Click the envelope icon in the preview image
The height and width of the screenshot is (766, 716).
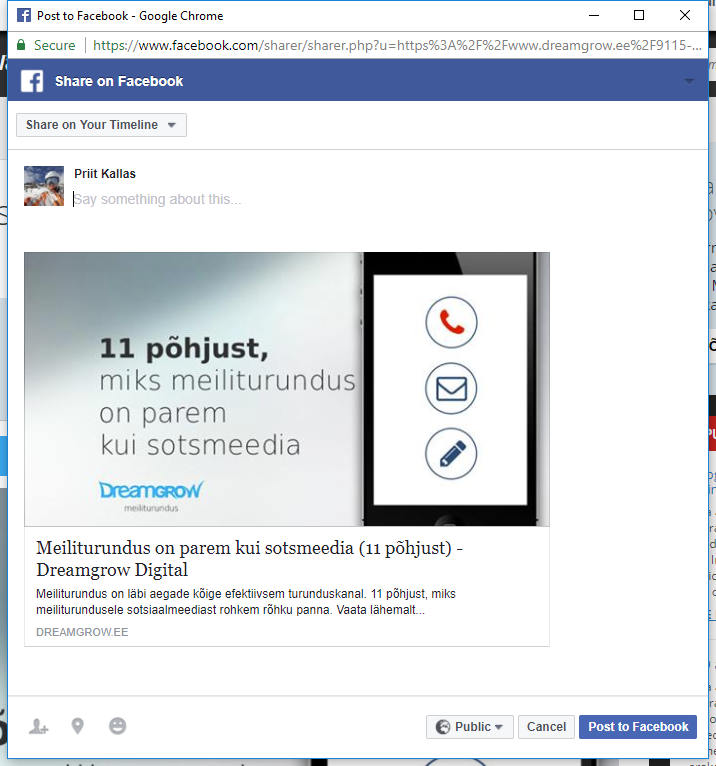click(451, 388)
